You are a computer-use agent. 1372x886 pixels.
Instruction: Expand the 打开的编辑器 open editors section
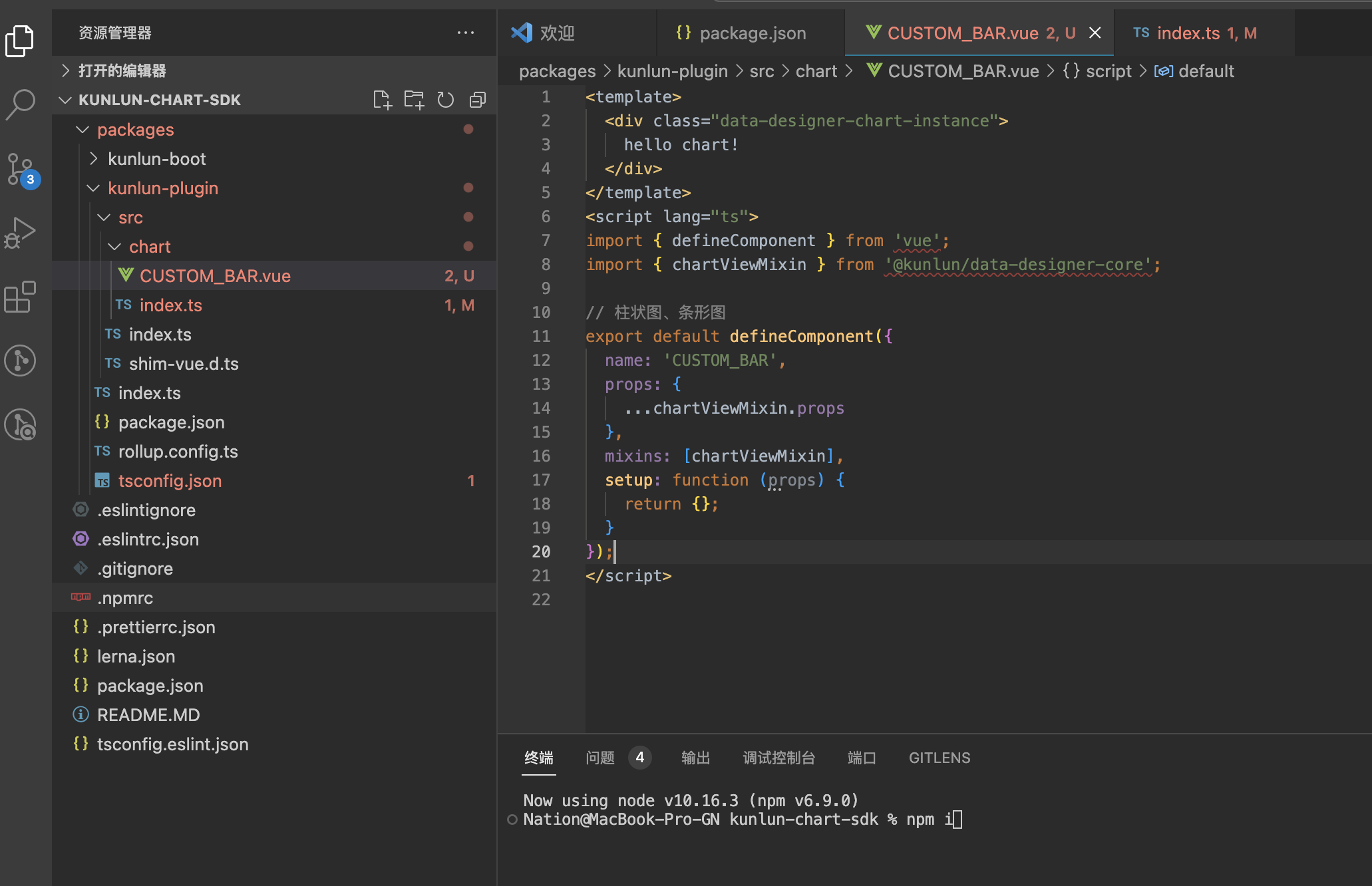[x=274, y=71]
